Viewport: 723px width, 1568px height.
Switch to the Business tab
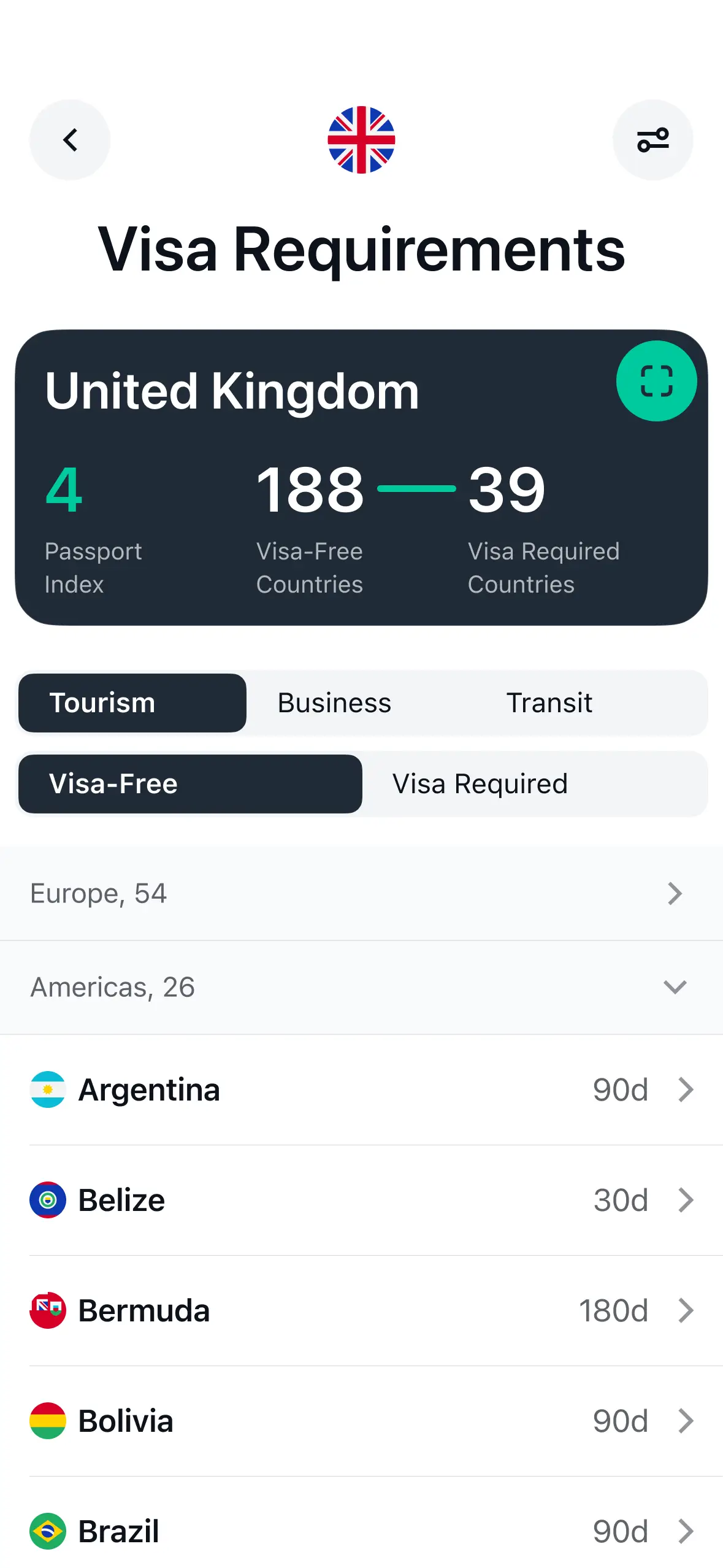(334, 703)
